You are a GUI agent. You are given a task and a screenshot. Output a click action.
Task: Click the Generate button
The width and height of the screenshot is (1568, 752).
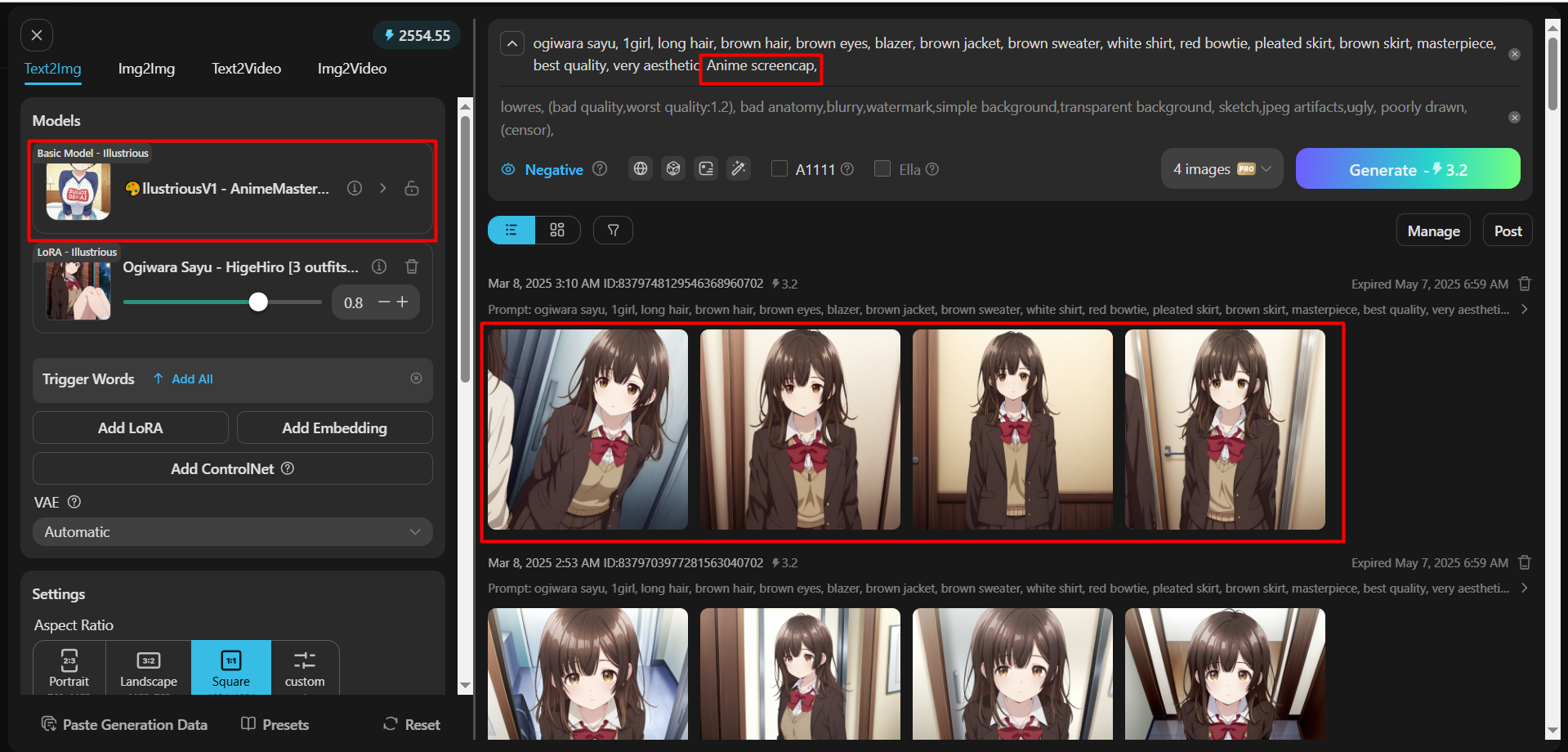(1408, 168)
